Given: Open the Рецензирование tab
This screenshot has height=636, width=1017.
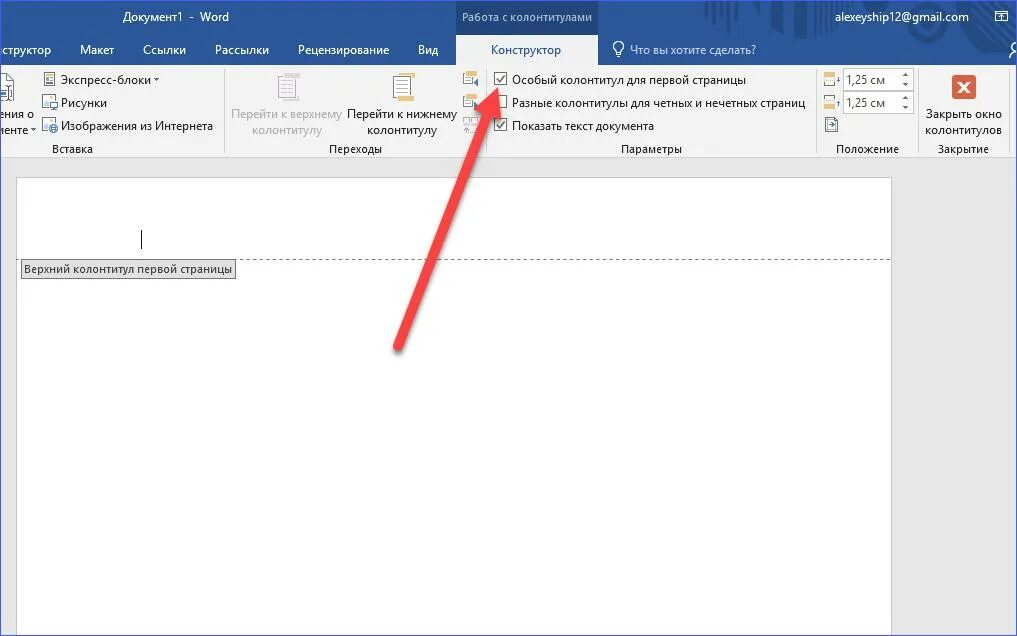Looking at the screenshot, I should tap(344, 50).
